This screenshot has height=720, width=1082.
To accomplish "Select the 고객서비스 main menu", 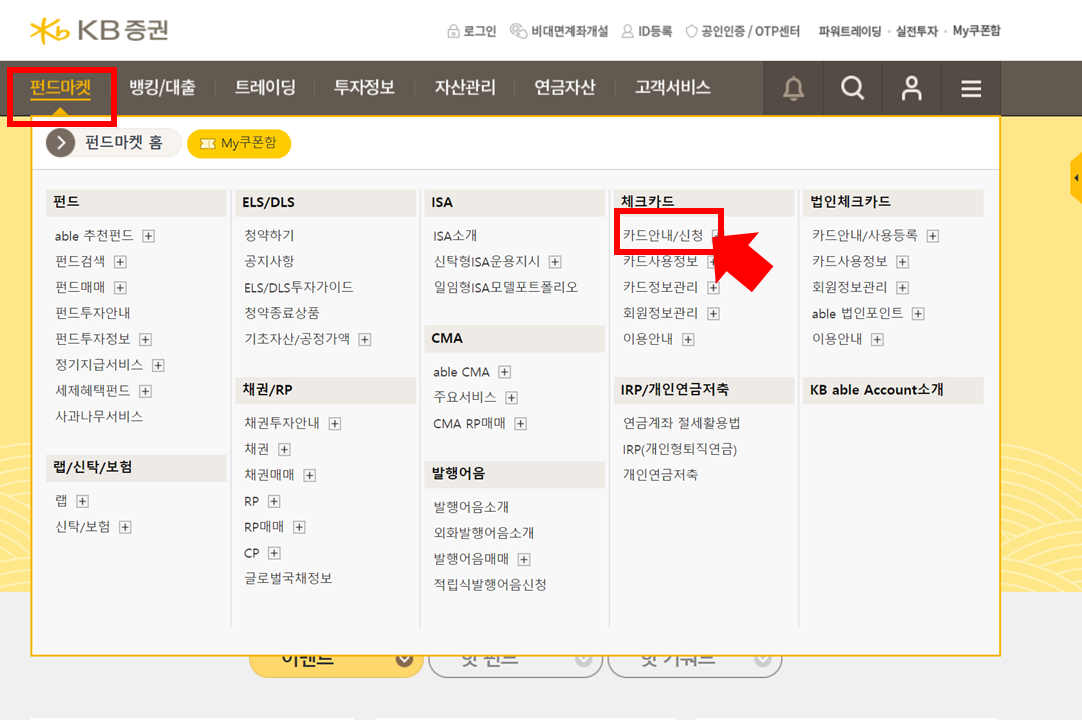I will click(x=673, y=88).
